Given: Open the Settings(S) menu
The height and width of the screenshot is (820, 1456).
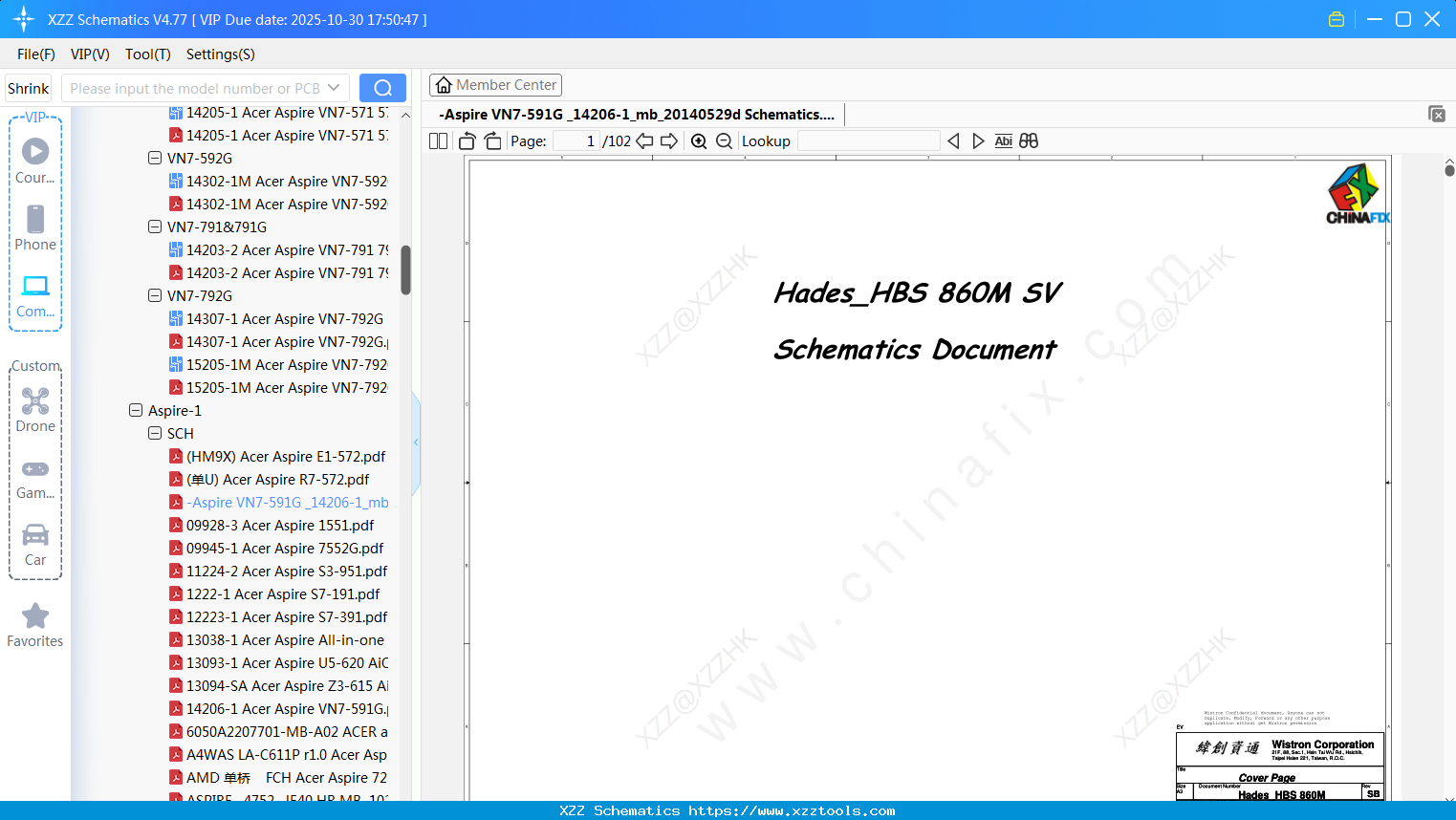Looking at the screenshot, I should pos(221,54).
